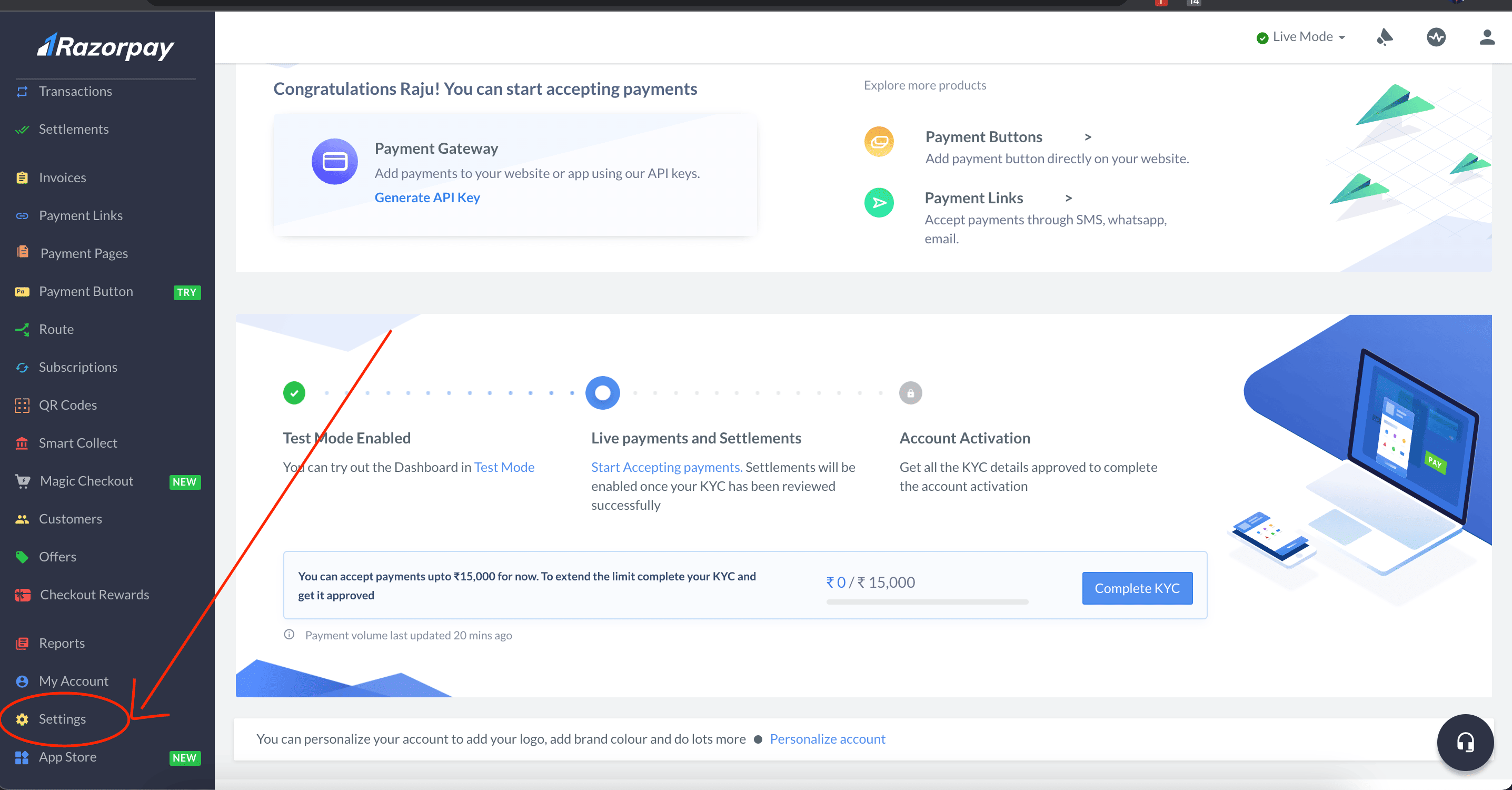The height and width of the screenshot is (790, 1512).
Task: Click Personalize account link
Action: (828, 739)
